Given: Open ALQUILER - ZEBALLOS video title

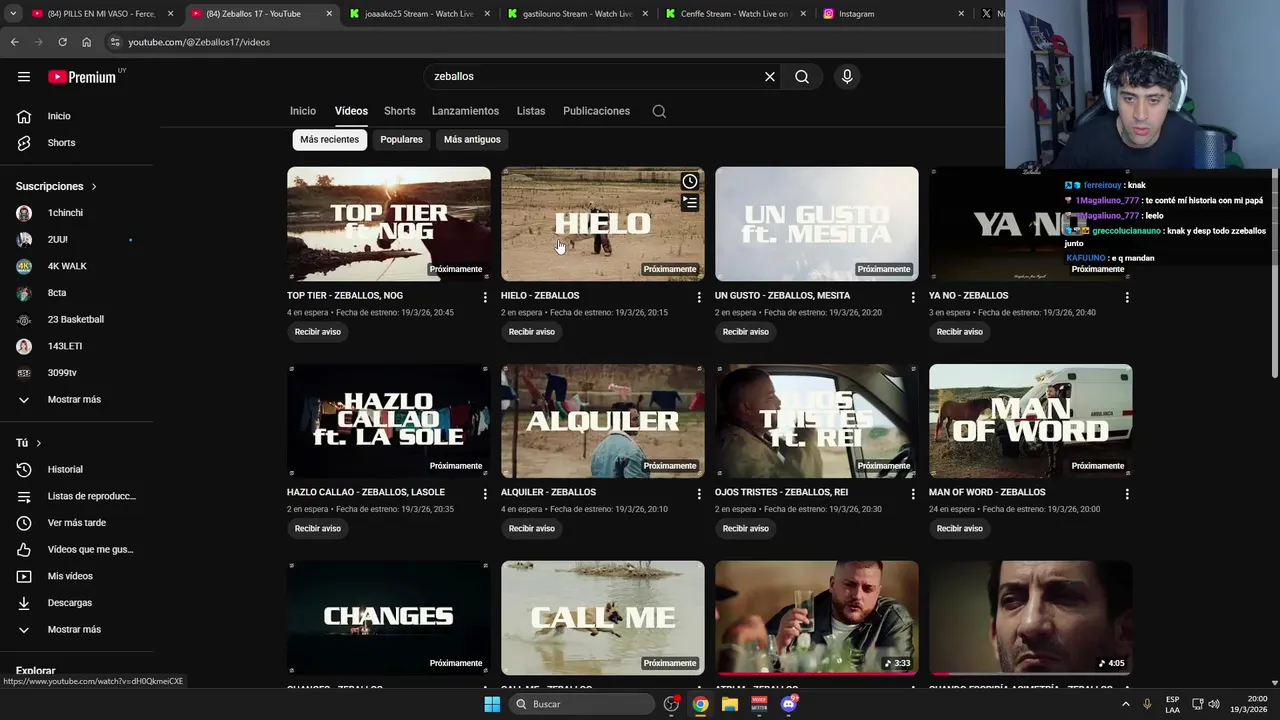Looking at the screenshot, I should point(548,493).
